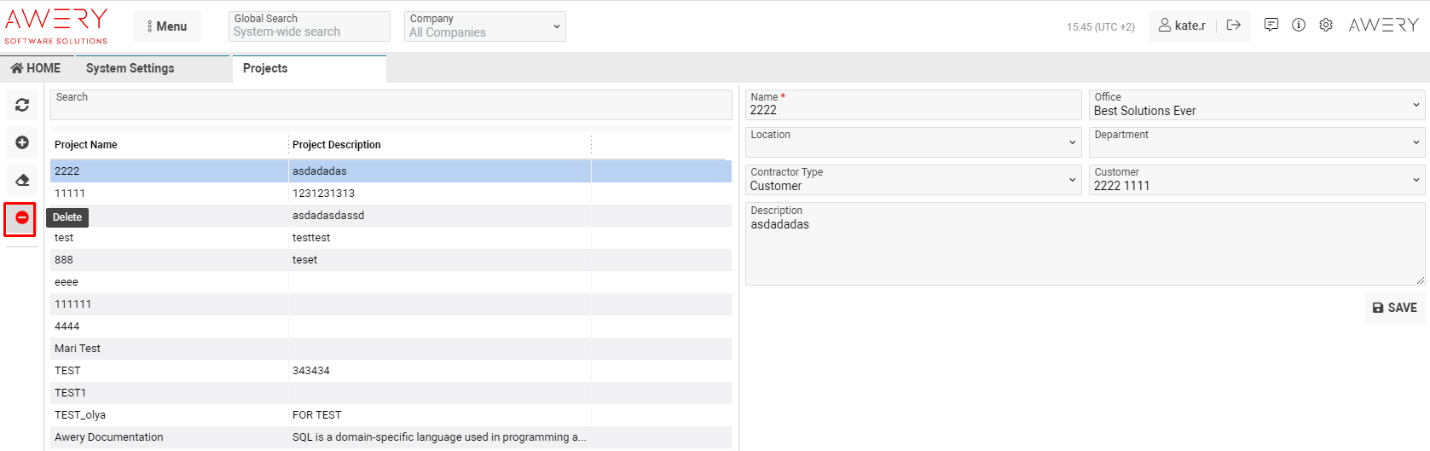This screenshot has height=451, width=1430.
Task: Click the logout arrow icon beside kate.r
Action: (x=1234, y=26)
